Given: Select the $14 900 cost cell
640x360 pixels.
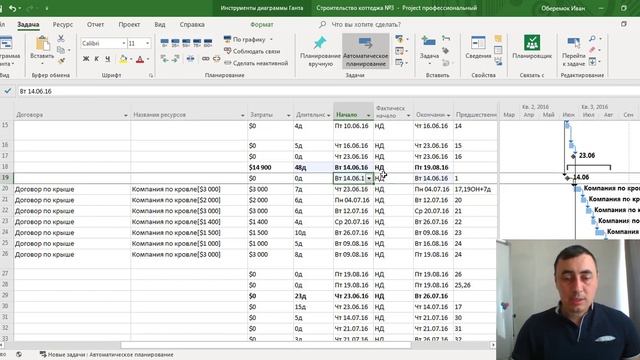Looking at the screenshot, I should pos(270,167).
